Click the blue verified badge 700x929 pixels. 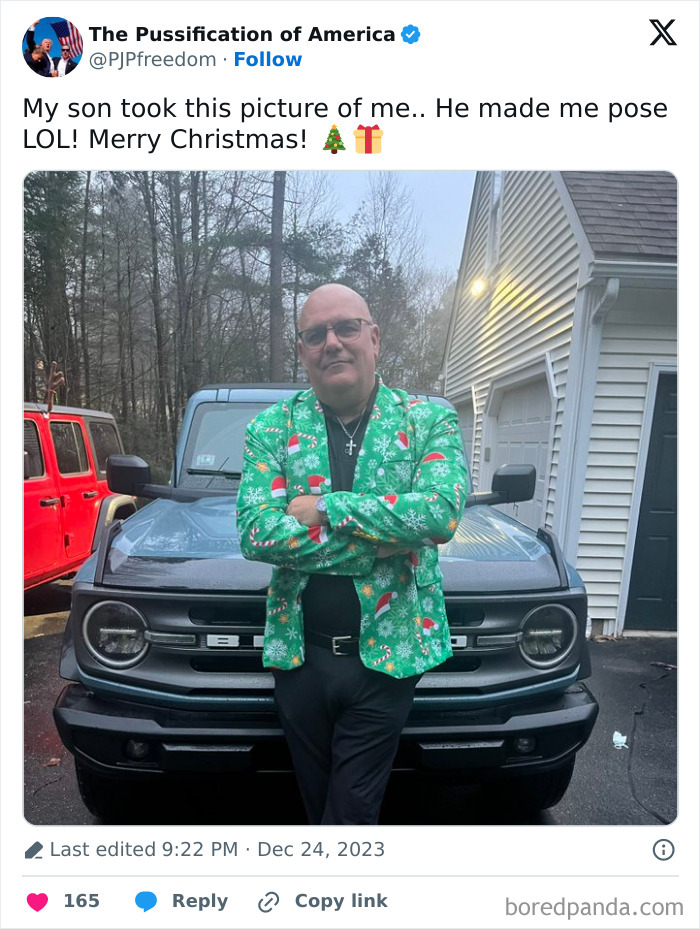(x=411, y=34)
